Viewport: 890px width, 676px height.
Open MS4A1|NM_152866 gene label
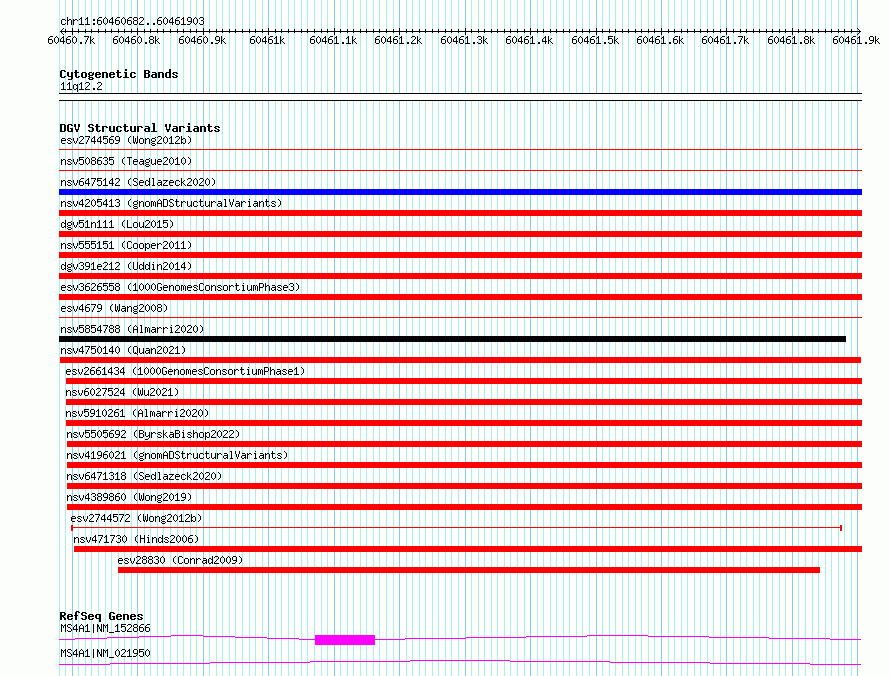point(106,628)
